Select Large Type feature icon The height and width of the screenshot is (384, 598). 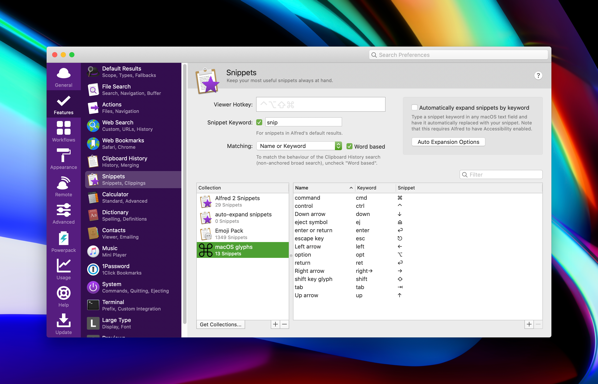tap(93, 323)
